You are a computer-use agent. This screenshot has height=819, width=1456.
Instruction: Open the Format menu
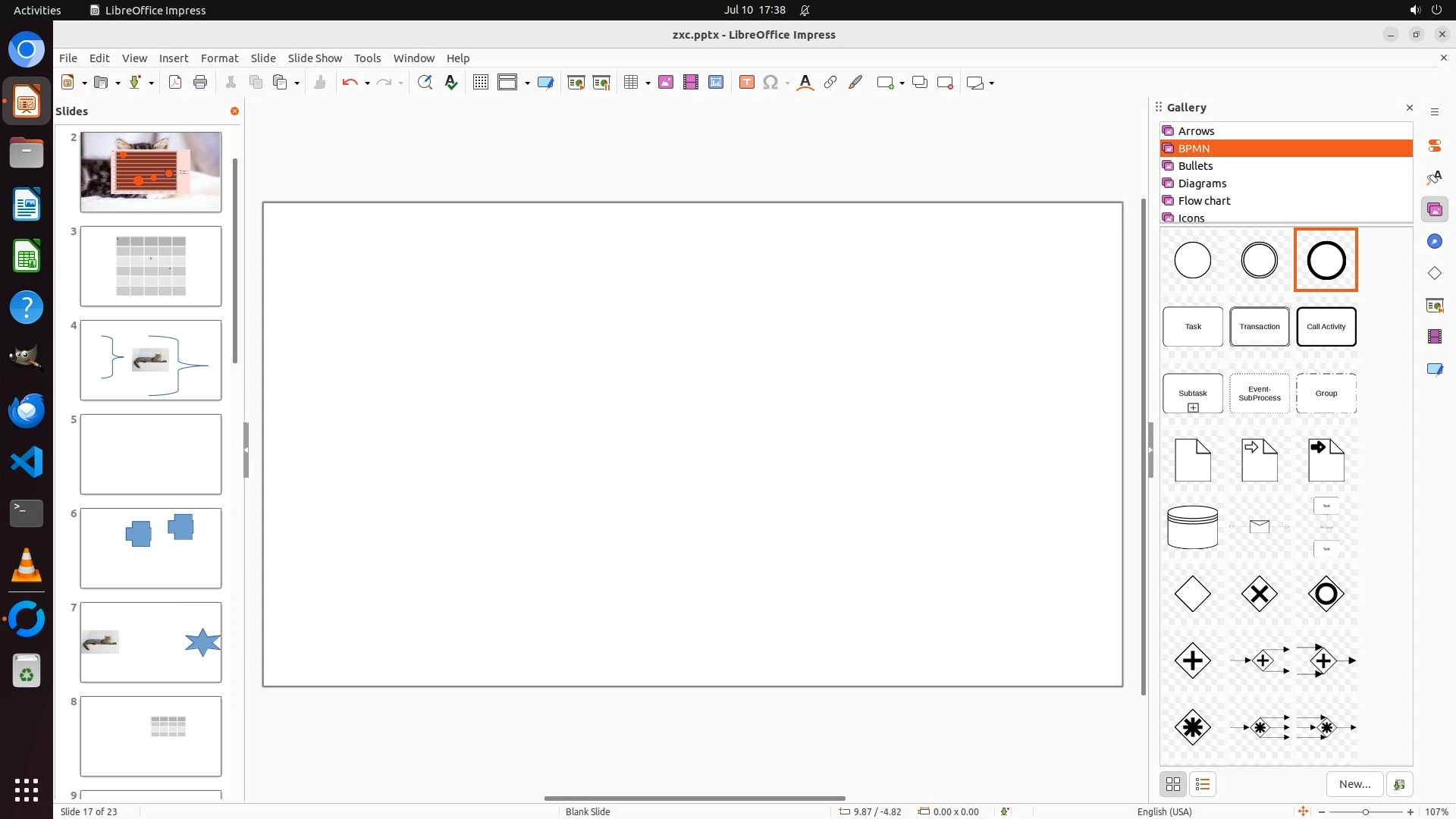click(x=219, y=58)
